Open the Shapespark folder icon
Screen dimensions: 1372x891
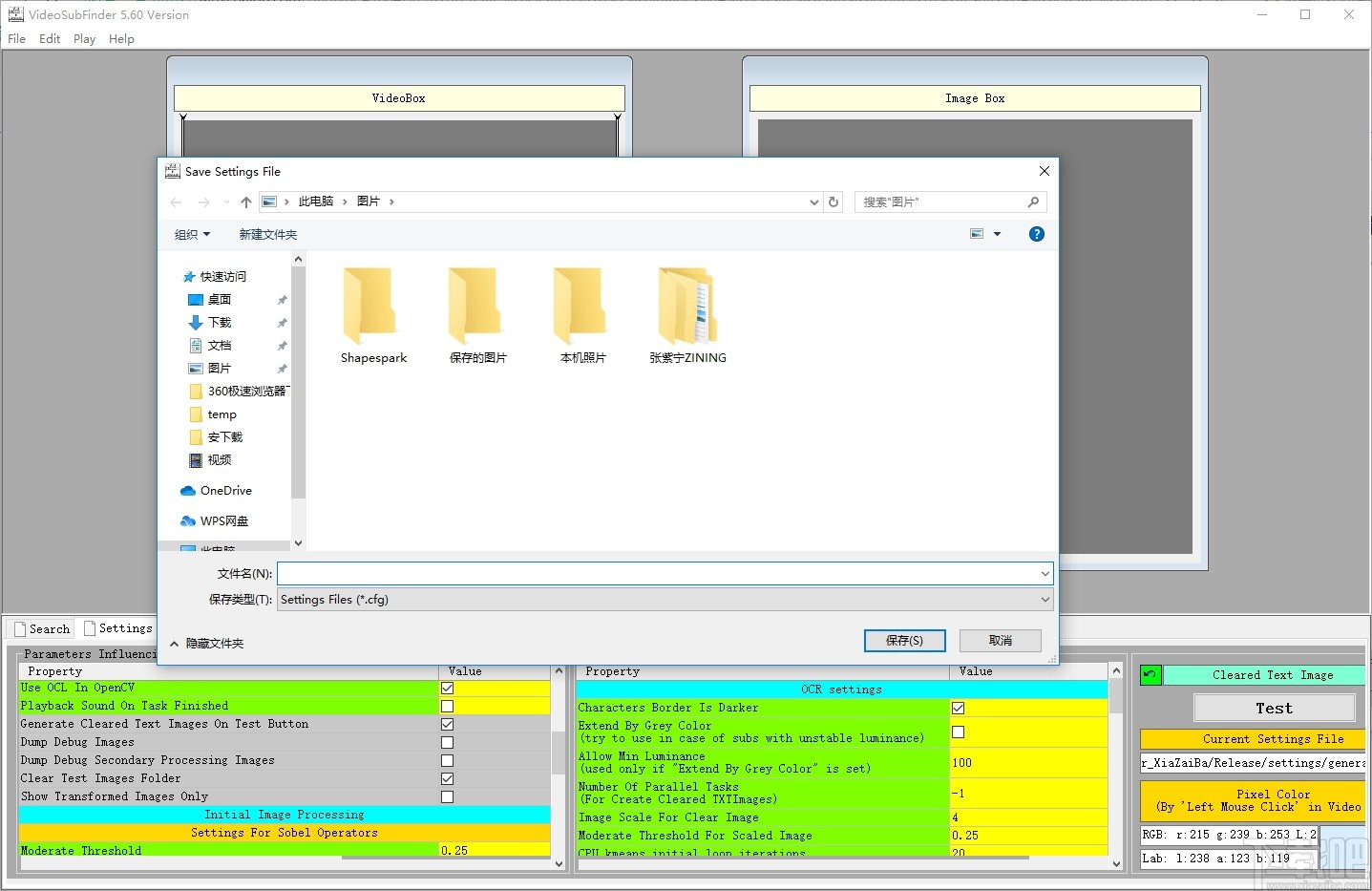coord(370,306)
